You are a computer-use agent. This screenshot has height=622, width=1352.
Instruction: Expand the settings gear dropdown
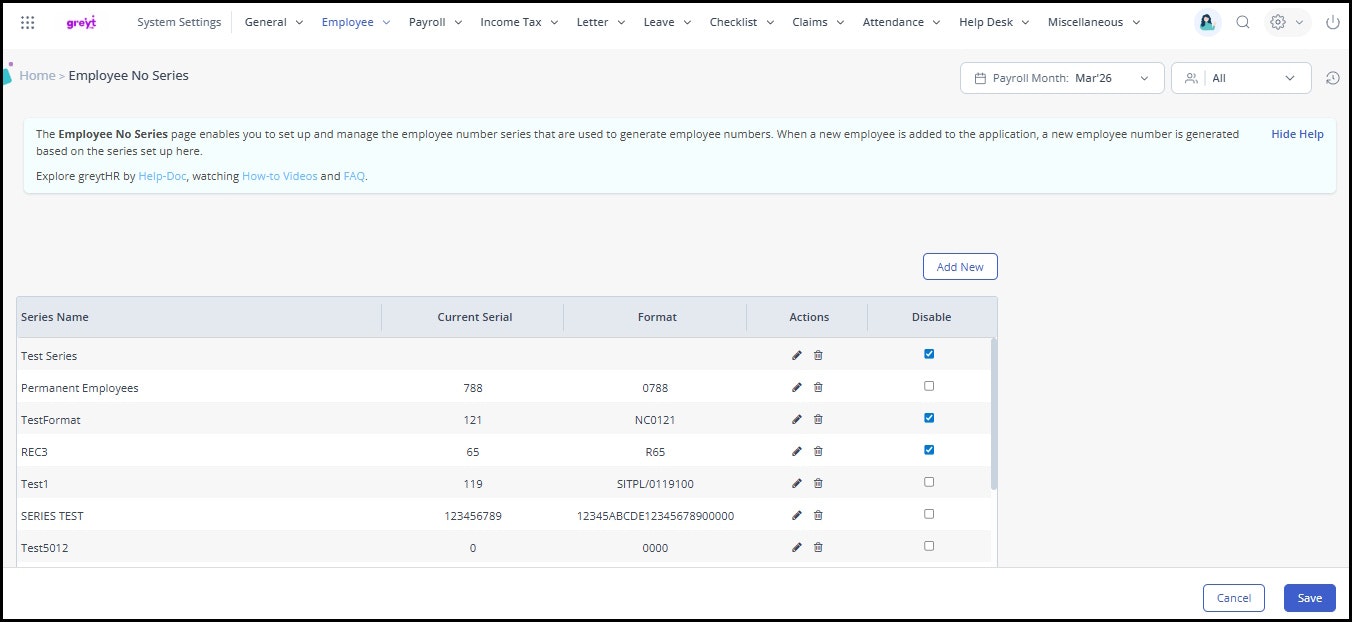pyautogui.click(x=1286, y=22)
